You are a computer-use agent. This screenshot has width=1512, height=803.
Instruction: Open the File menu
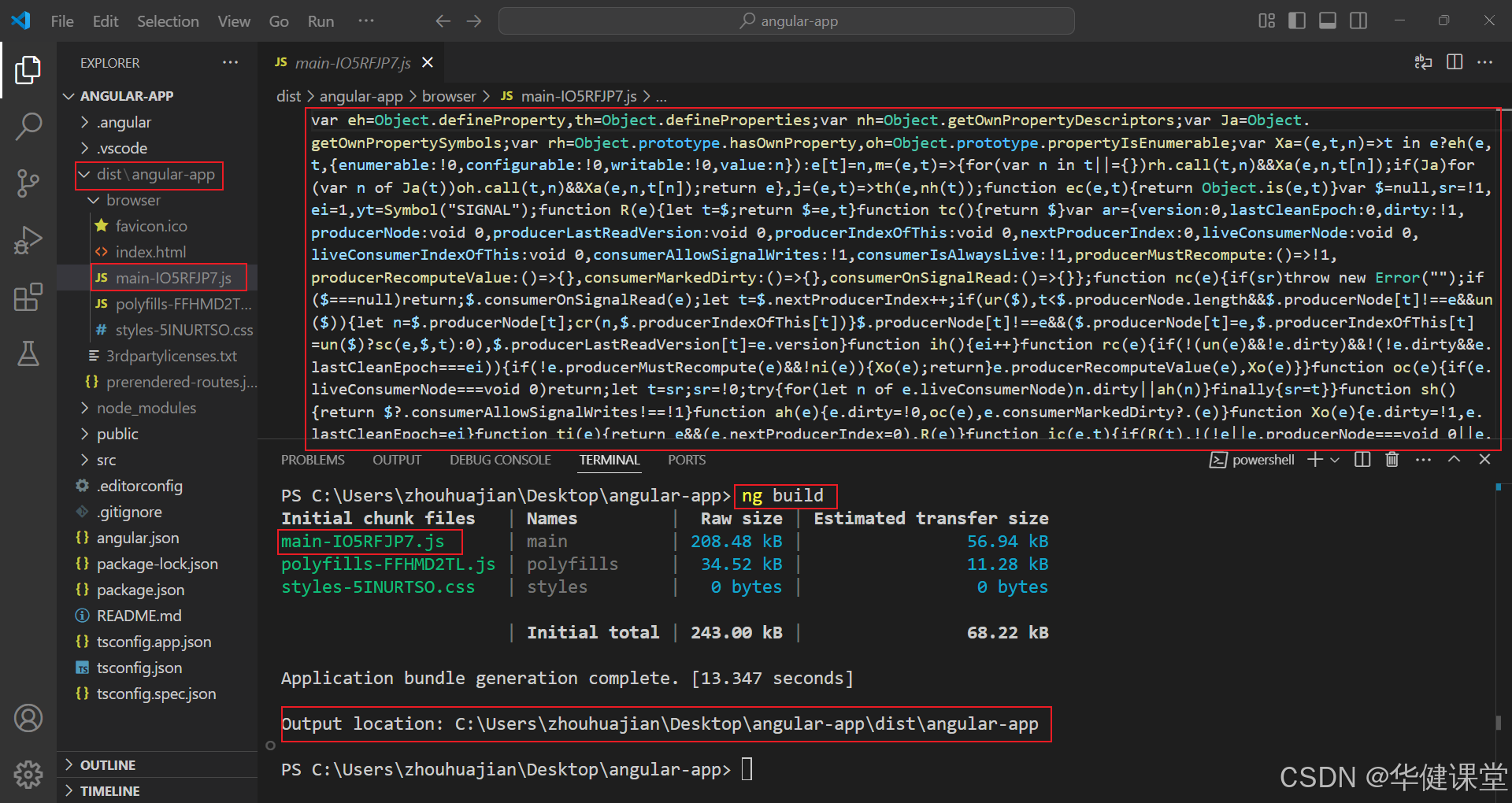click(62, 21)
